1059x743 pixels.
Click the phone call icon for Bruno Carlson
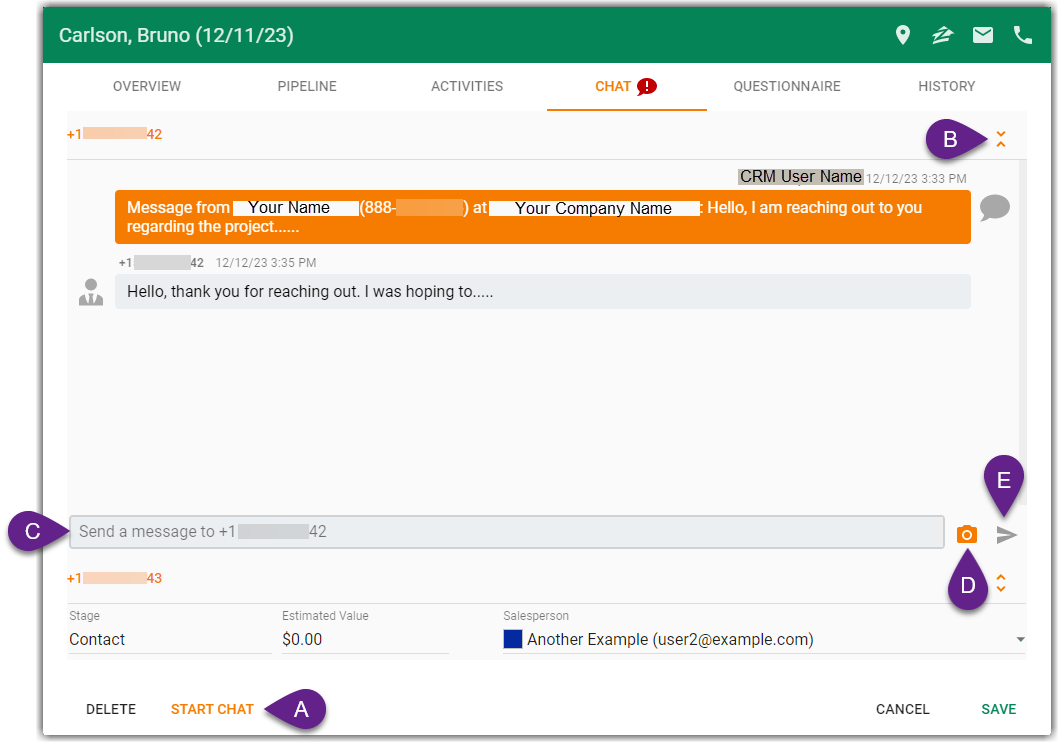click(x=1022, y=34)
